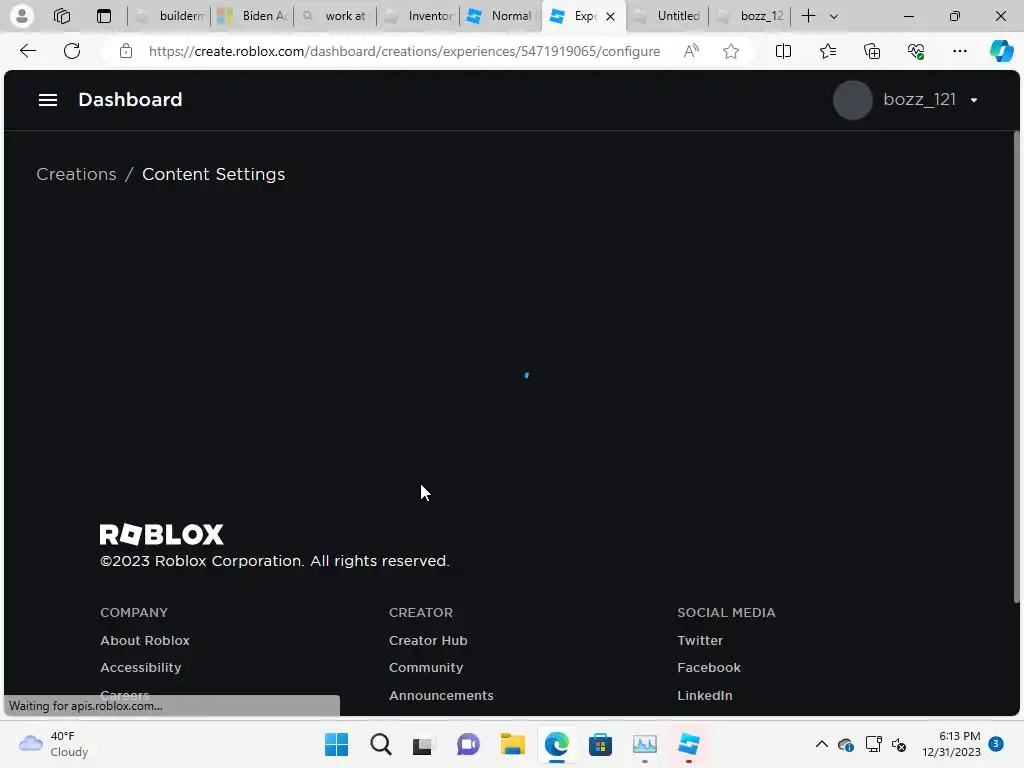Open the notifications badge

[x=996, y=744]
